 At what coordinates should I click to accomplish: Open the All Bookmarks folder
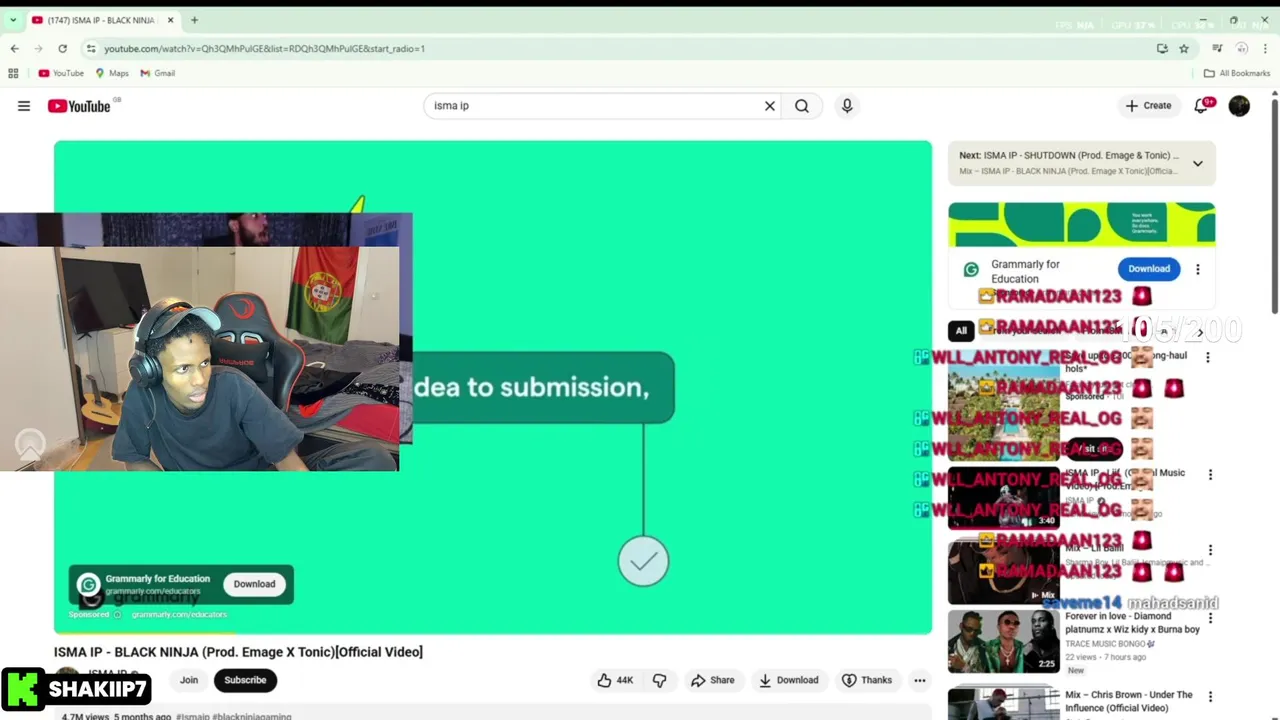click(x=1237, y=73)
